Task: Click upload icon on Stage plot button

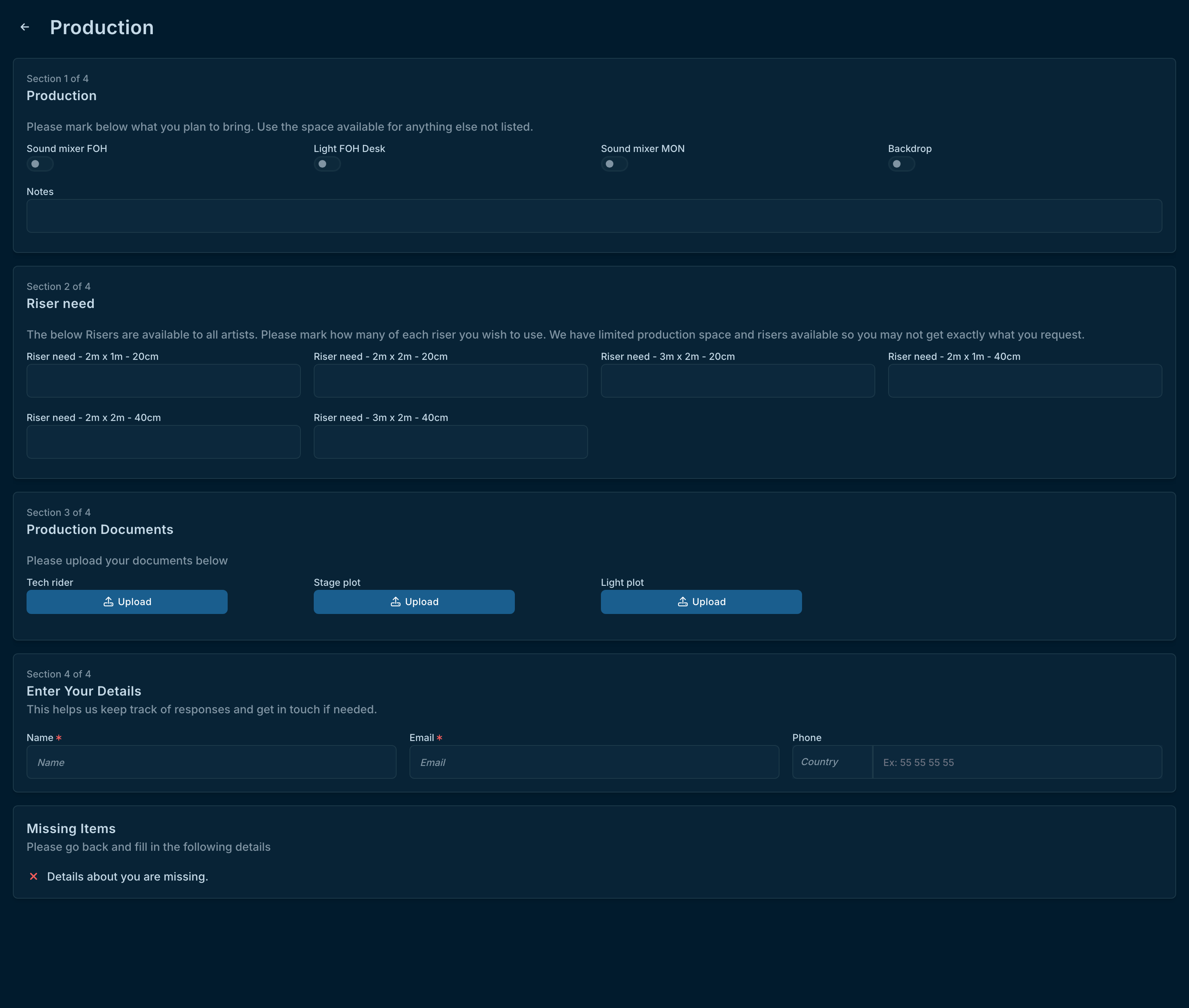Action: tap(395, 602)
